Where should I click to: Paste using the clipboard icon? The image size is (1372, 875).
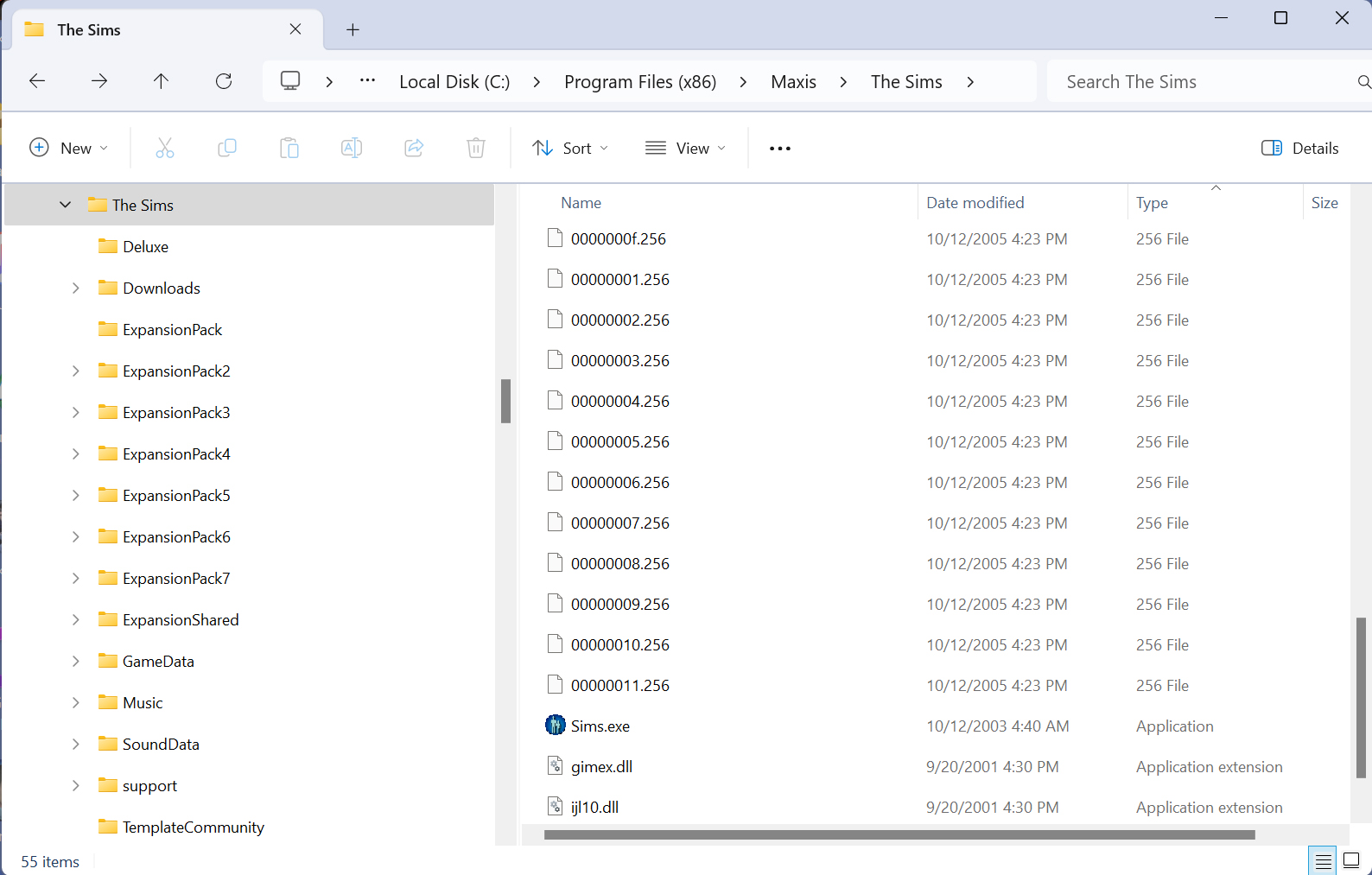(289, 148)
